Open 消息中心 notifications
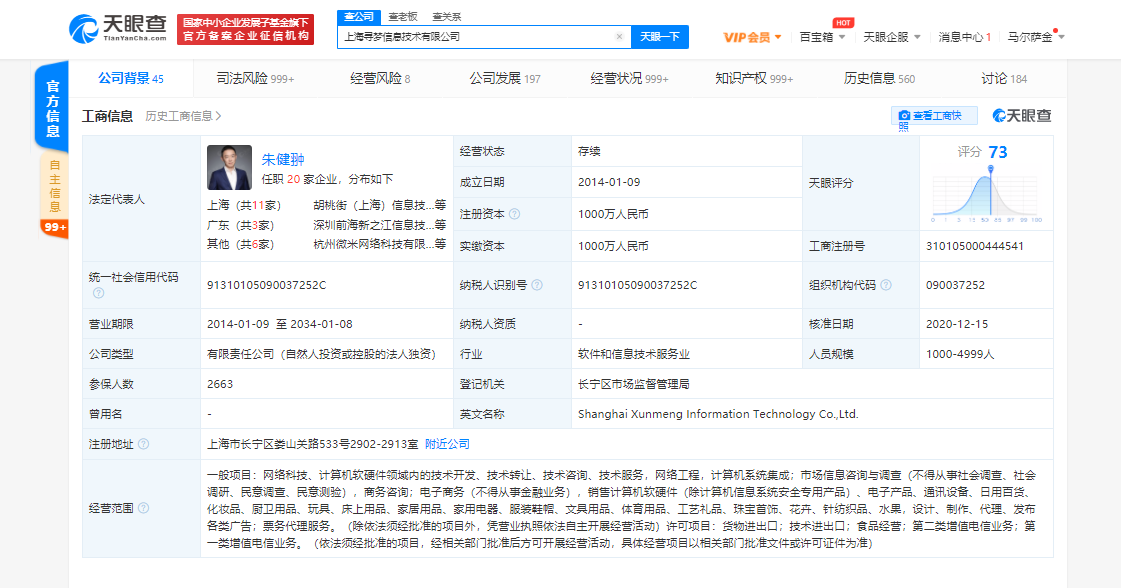This screenshot has width=1121, height=588. [x=964, y=37]
